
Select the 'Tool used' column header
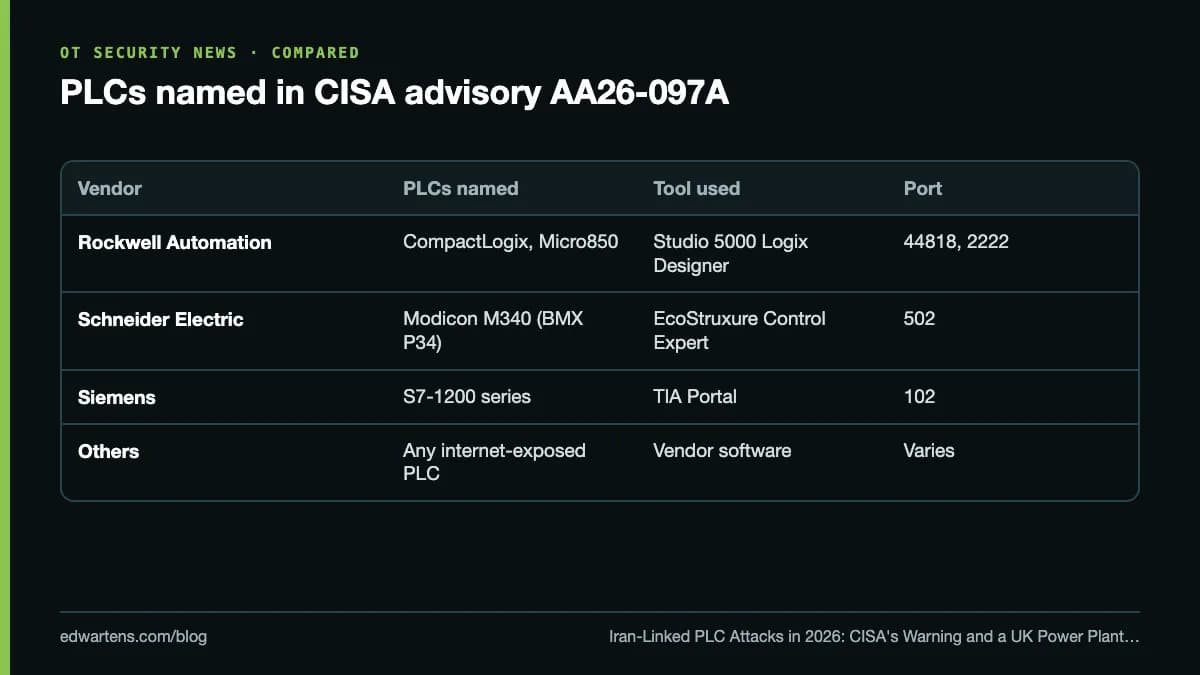[x=697, y=188]
